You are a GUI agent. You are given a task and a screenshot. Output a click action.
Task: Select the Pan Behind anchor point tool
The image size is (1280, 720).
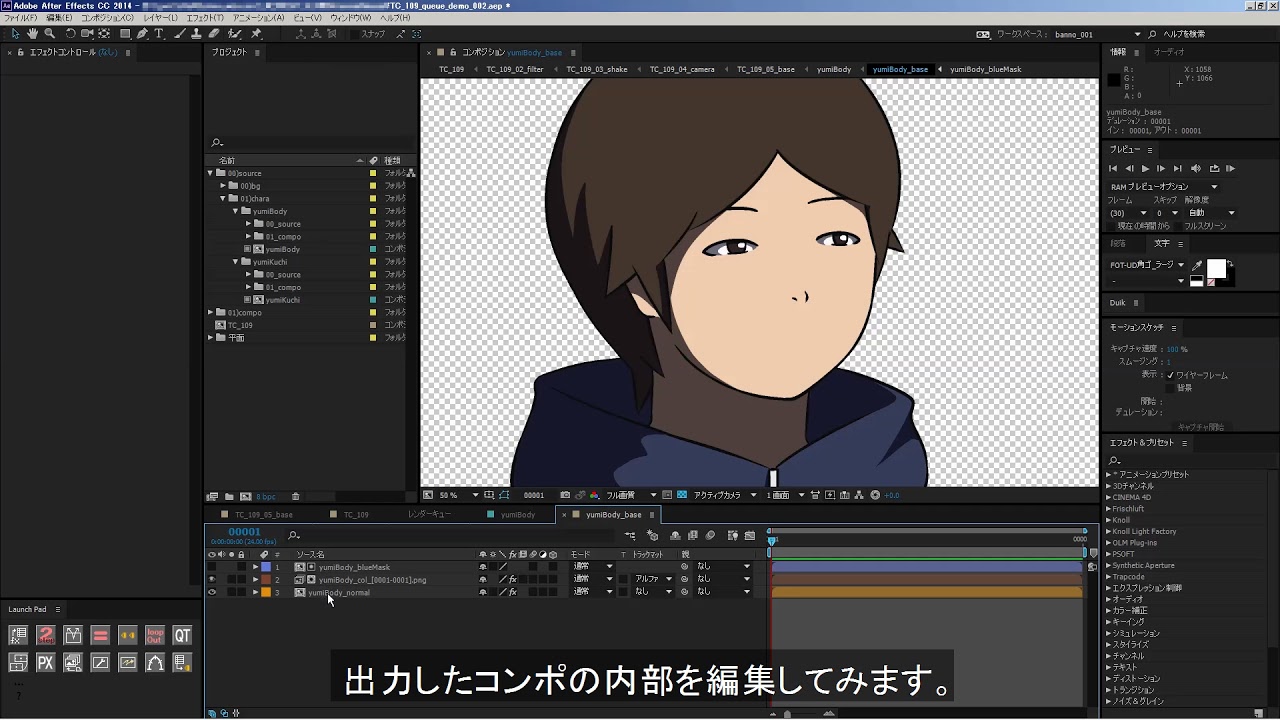tap(104, 34)
